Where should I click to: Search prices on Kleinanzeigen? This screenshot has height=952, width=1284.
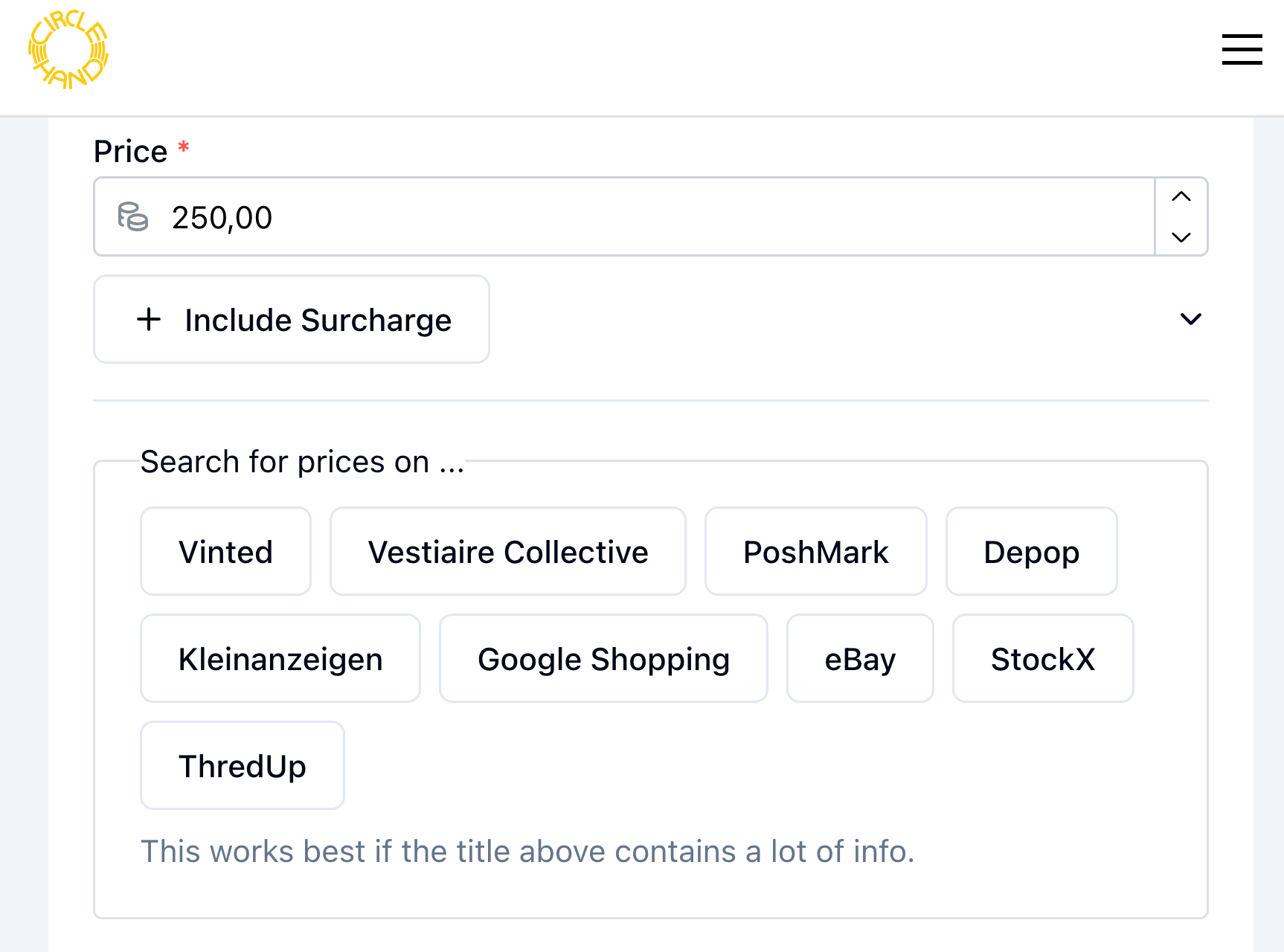tap(280, 658)
